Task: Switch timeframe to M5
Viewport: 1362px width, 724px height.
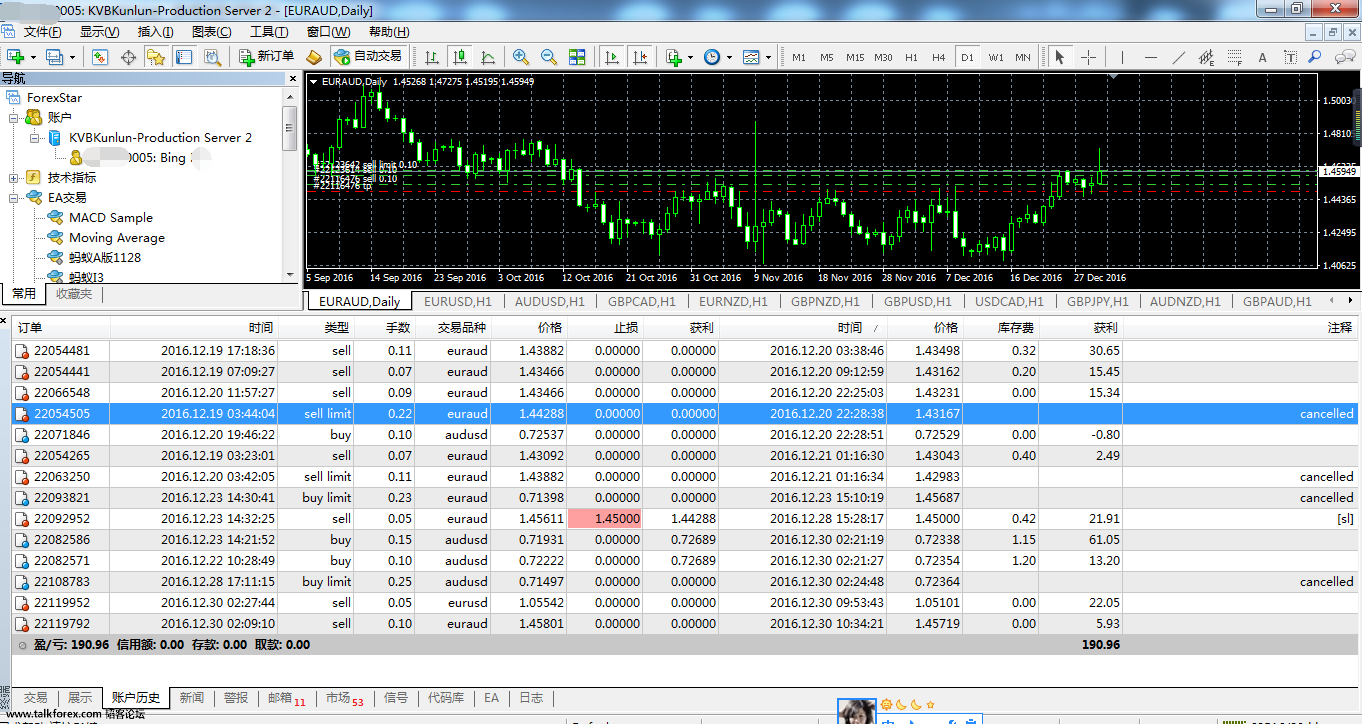Action: [x=827, y=57]
